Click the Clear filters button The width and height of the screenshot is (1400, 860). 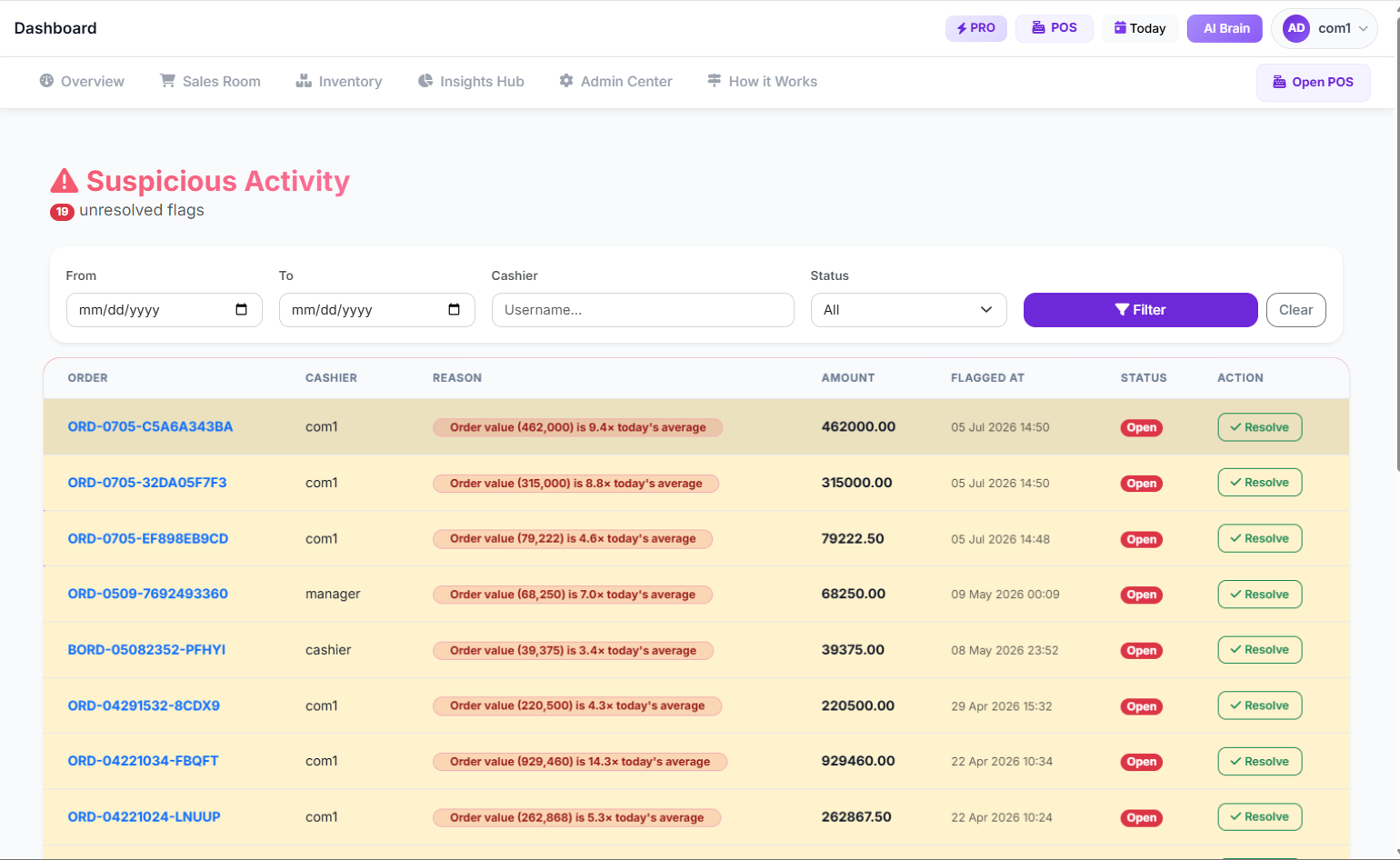(1295, 310)
